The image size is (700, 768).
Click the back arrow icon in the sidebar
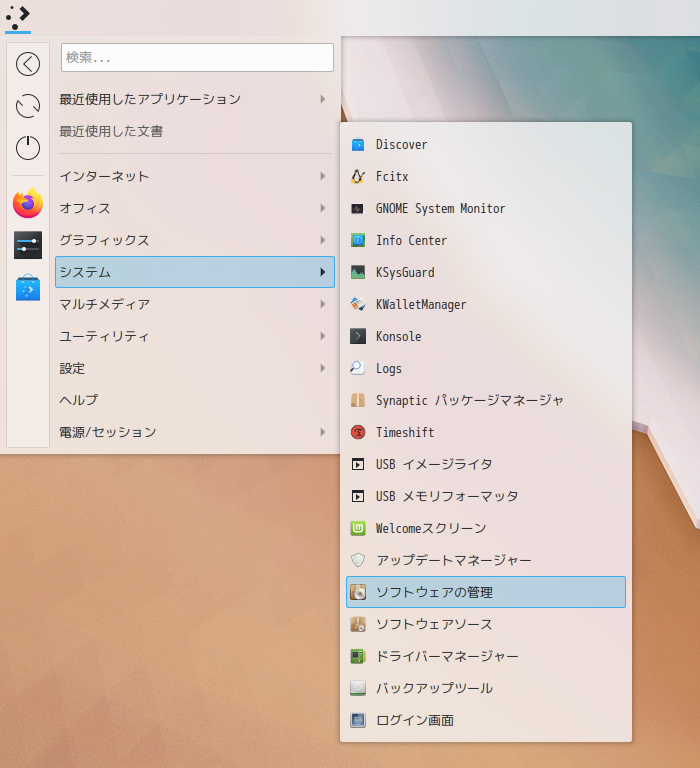point(28,64)
